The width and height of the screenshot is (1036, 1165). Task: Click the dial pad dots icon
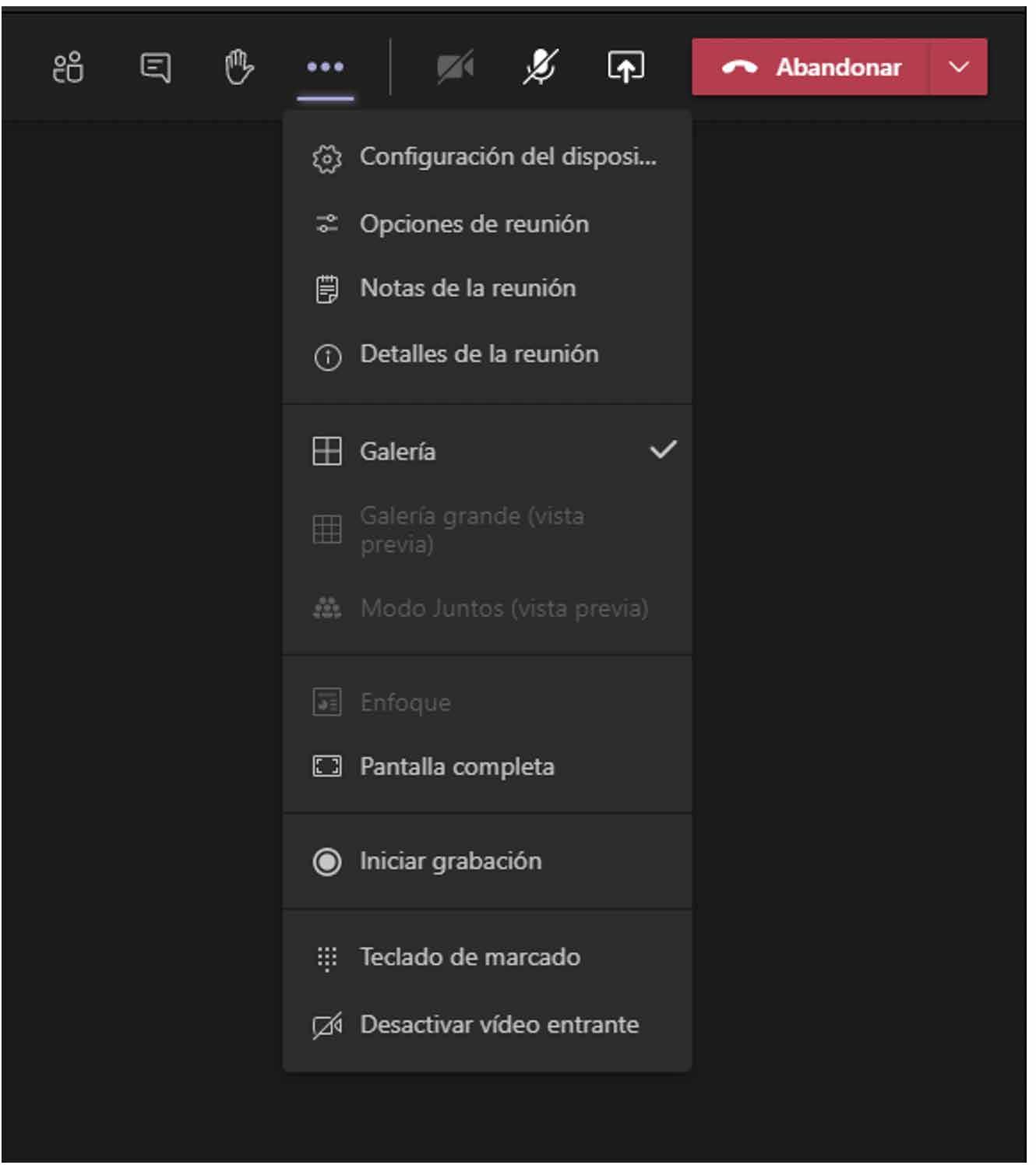coord(327,959)
